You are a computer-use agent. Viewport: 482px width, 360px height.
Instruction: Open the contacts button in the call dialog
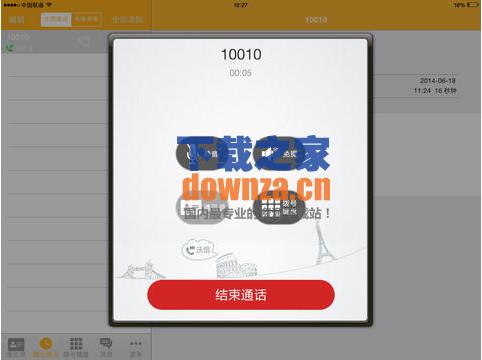click(x=202, y=207)
